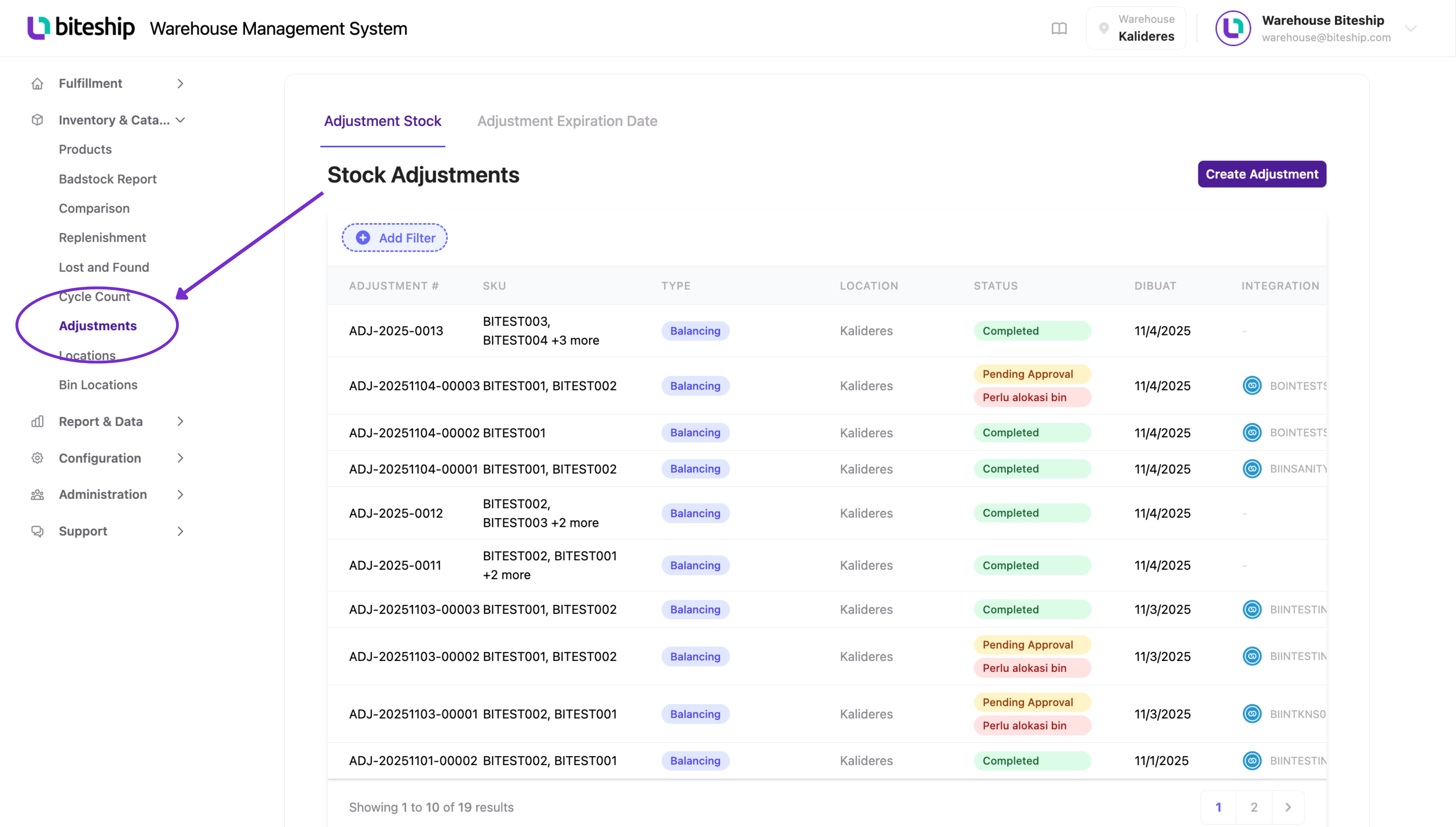
Task: Click integration icon for ADJ-20251103-00002
Action: [1252, 656]
